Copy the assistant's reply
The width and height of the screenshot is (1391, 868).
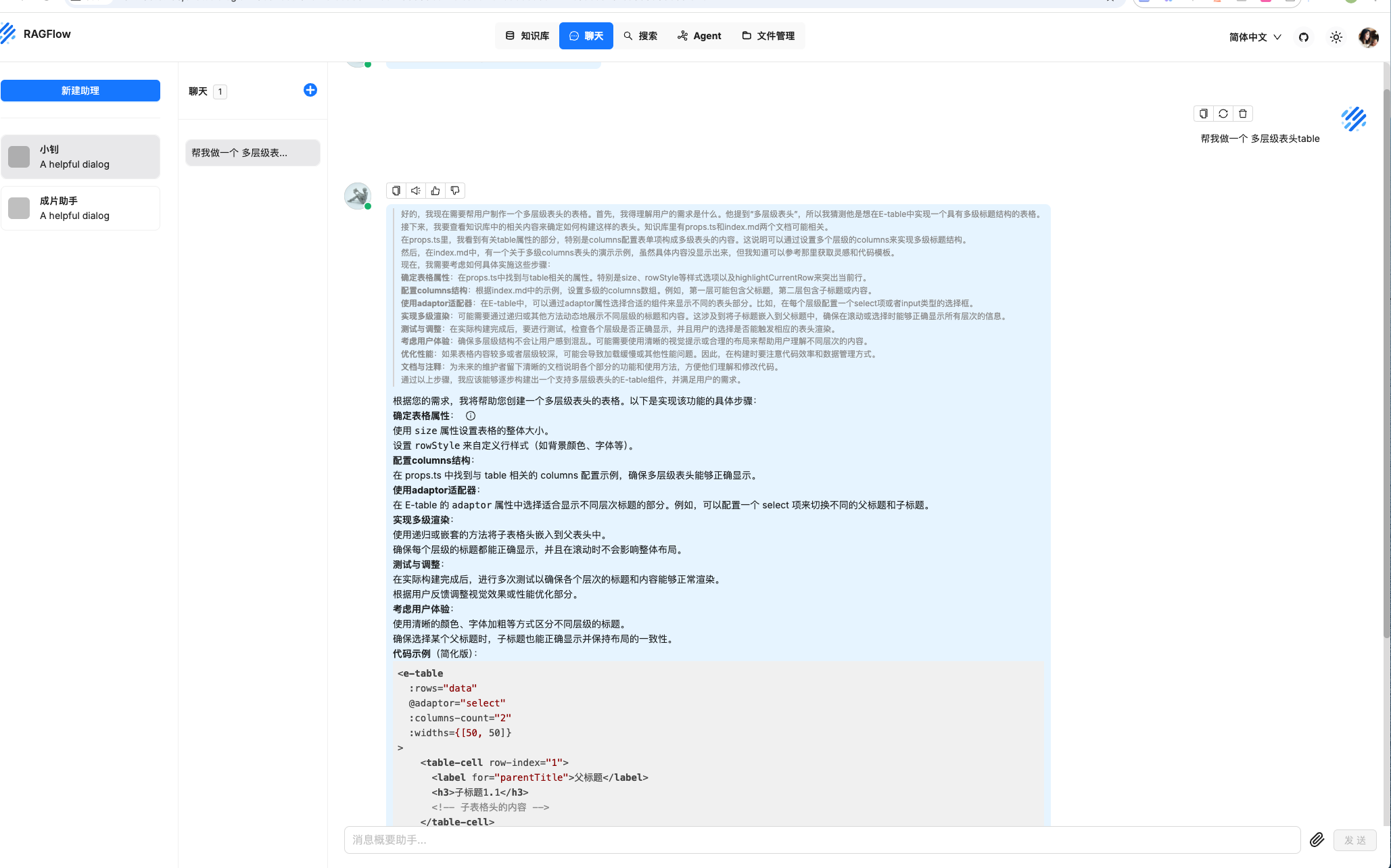coord(396,191)
